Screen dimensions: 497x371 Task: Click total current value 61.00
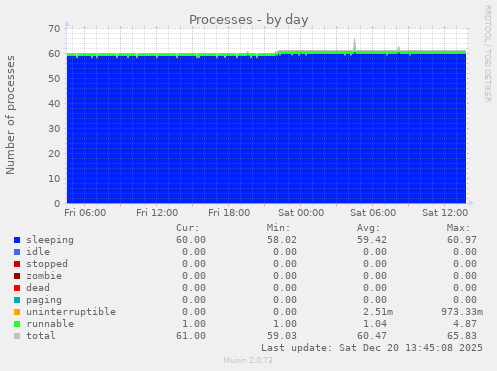pyautogui.click(x=191, y=336)
